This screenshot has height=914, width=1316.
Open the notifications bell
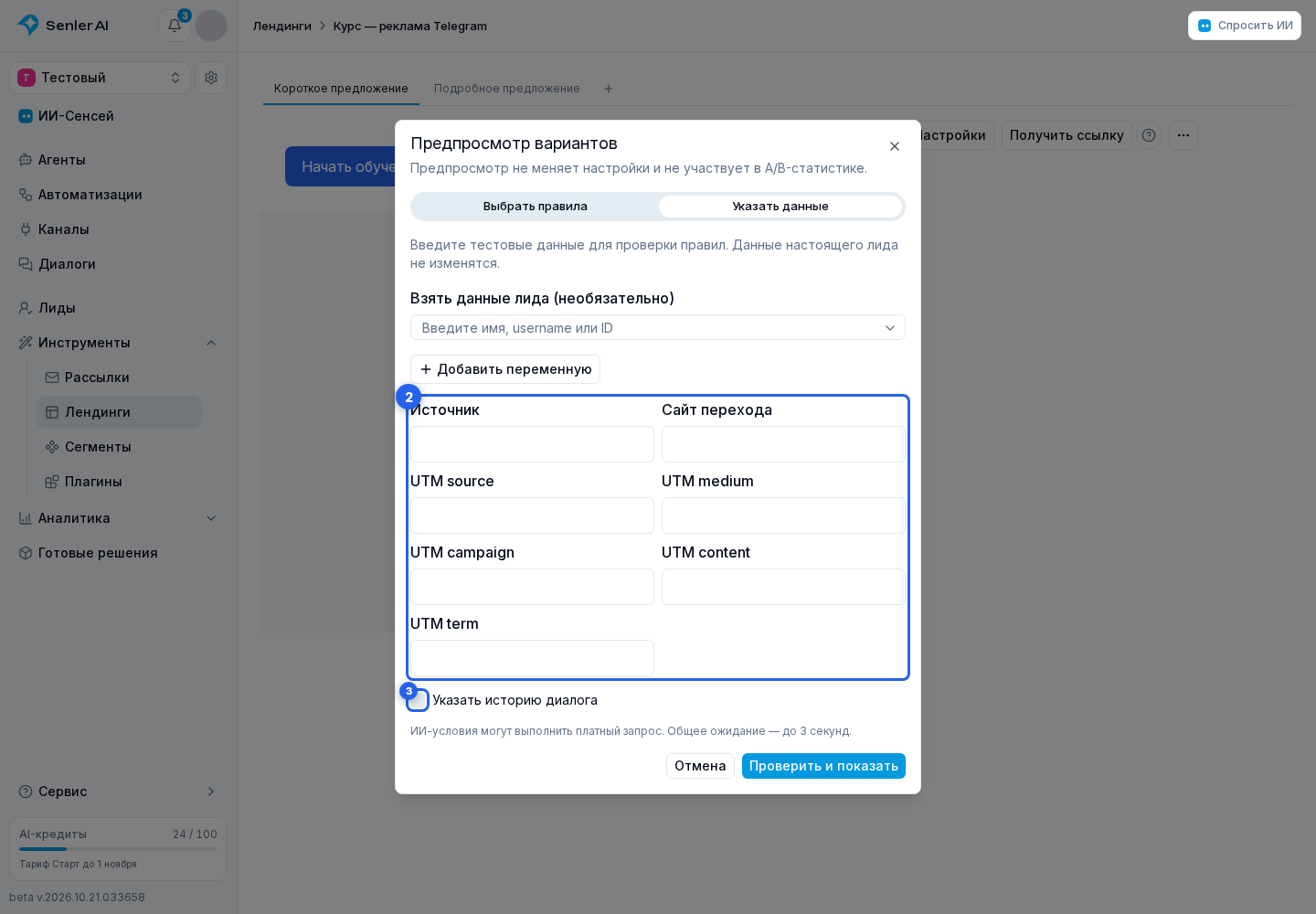click(x=175, y=26)
